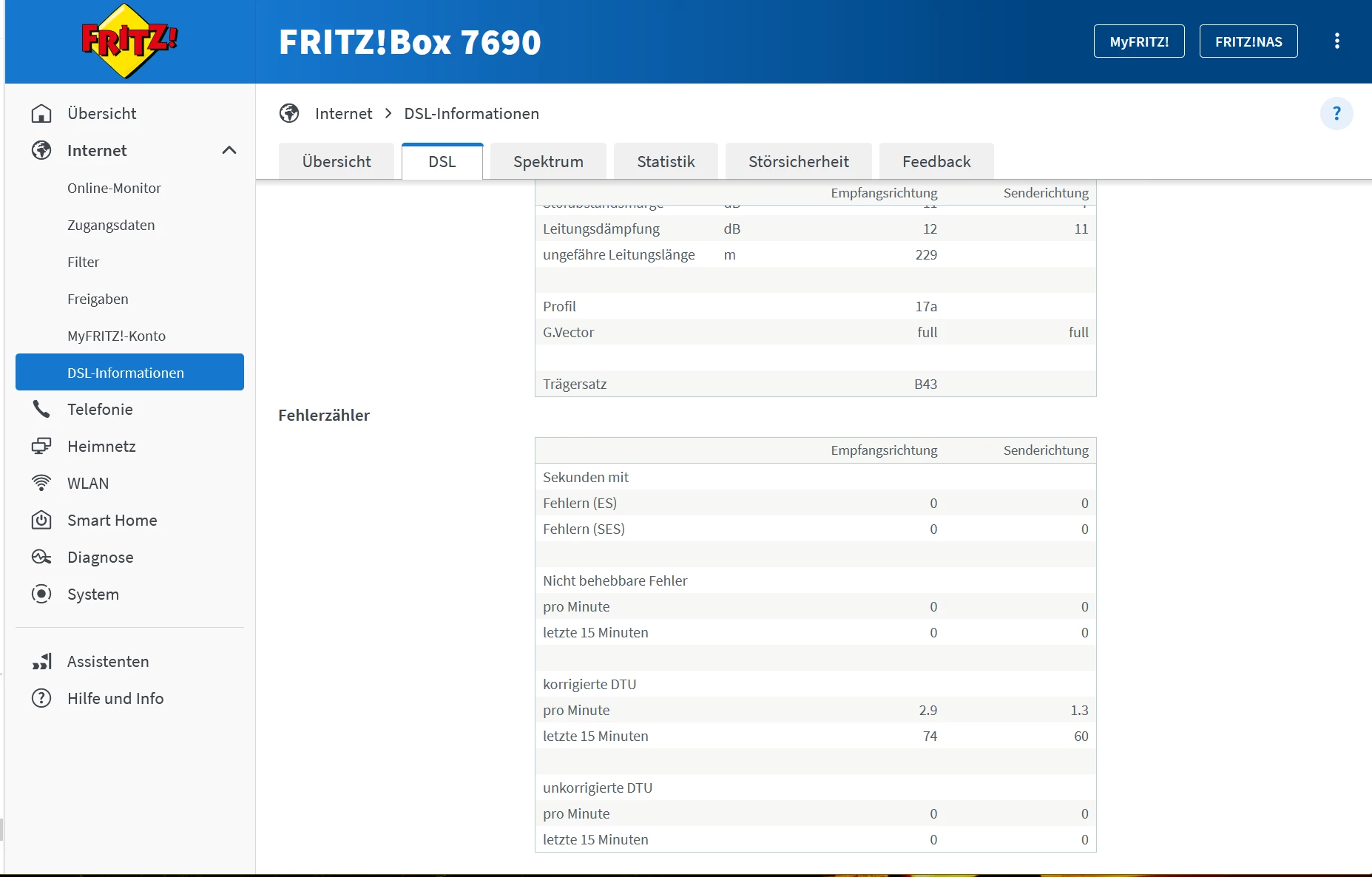Click the FRITZ!Box 7690 title
The width and height of the screenshot is (1372, 877).
(410, 41)
